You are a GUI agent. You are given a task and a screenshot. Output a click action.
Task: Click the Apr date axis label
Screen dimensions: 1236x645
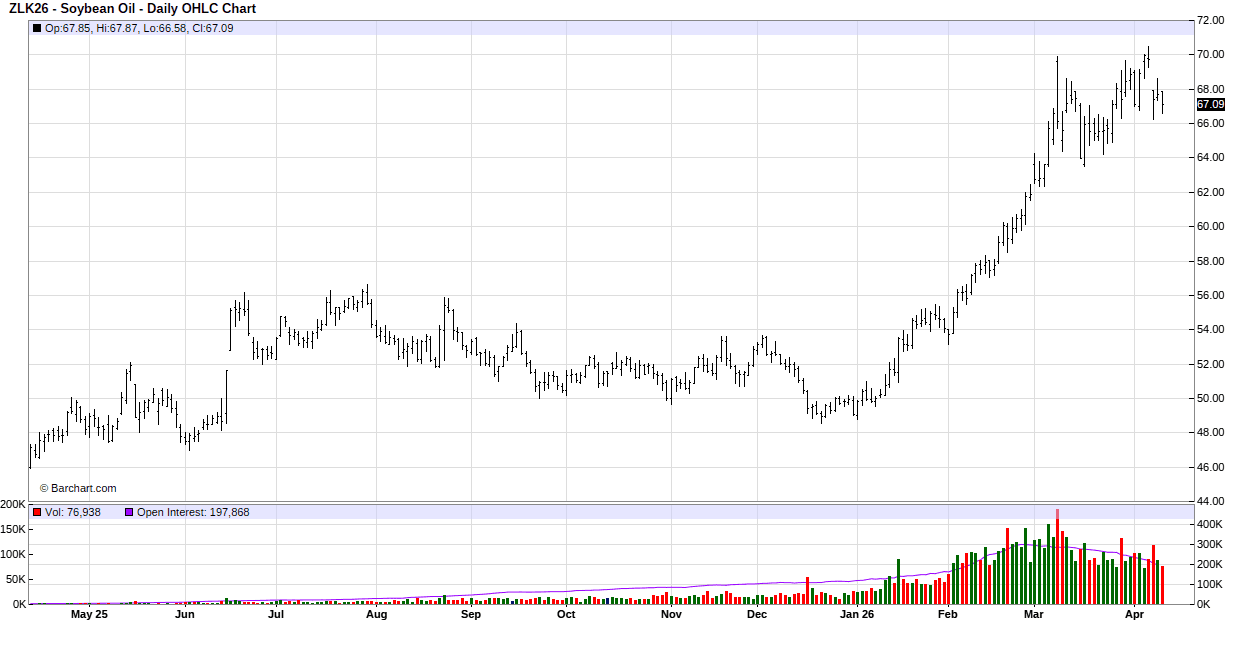[1134, 614]
